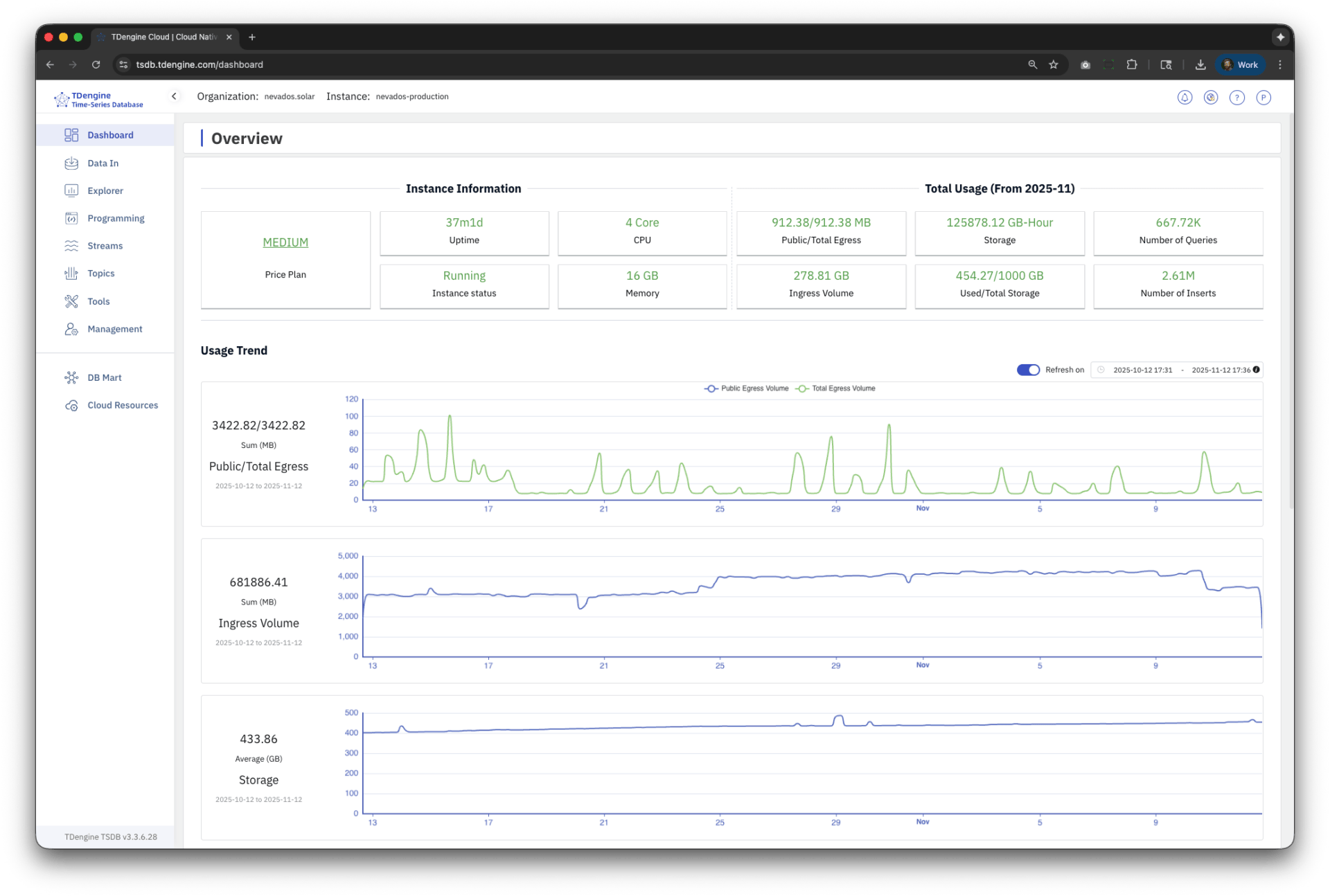
Task: Click the Cloud Resources icon
Action: [x=71, y=405]
